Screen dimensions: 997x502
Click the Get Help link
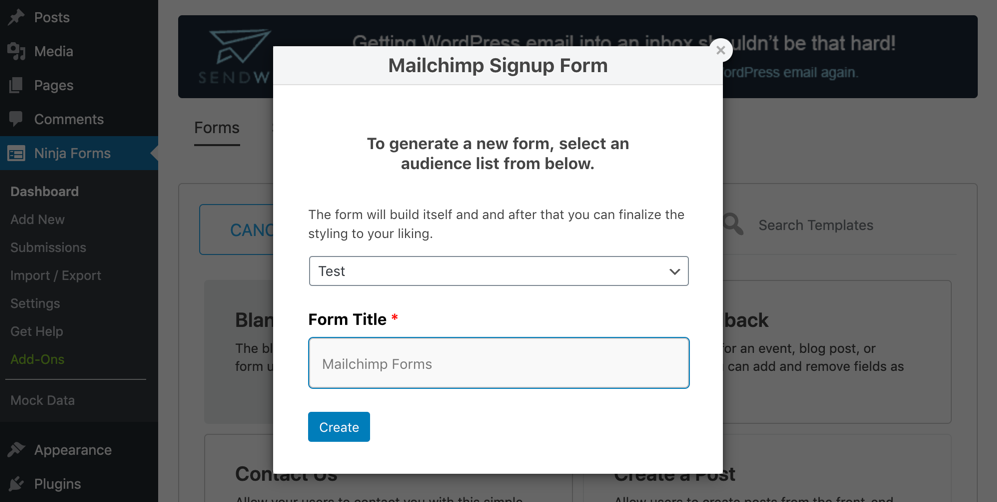click(x=37, y=331)
